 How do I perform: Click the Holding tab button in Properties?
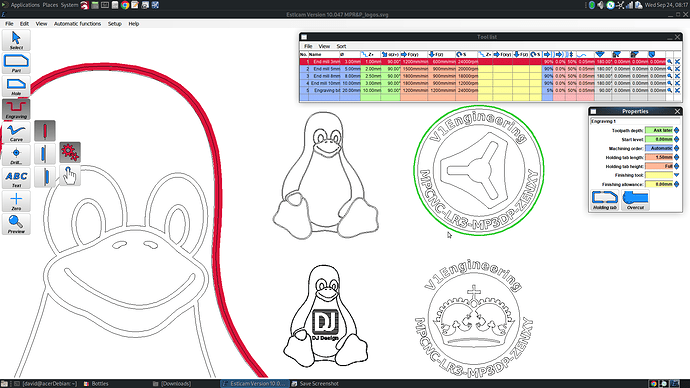(x=605, y=200)
